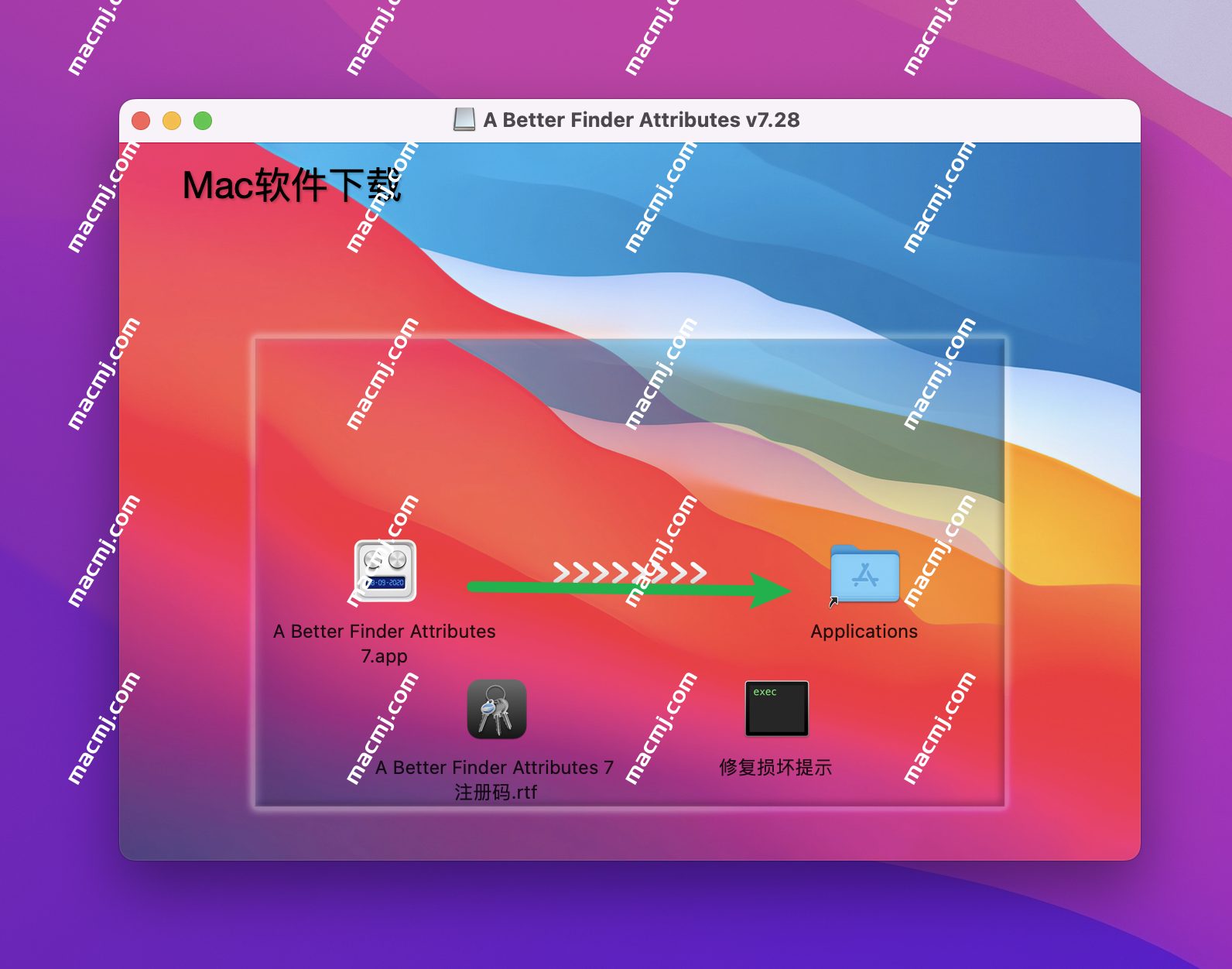Click the 'A Better Finder Attributes 7 注册码.rtf' label
The height and width of the screenshot is (969, 1232).
coord(495,779)
